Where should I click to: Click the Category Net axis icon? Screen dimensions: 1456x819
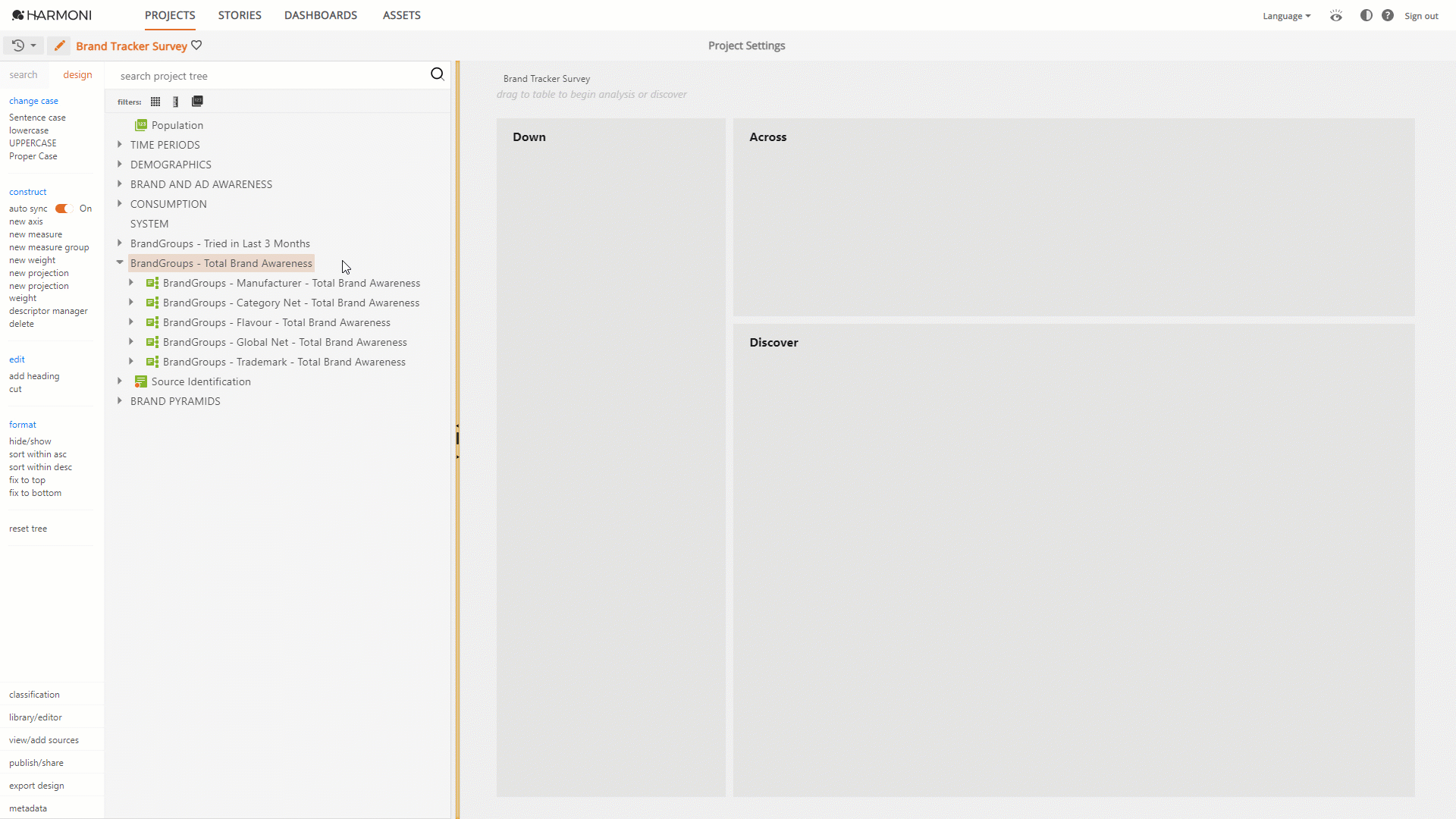[152, 303]
